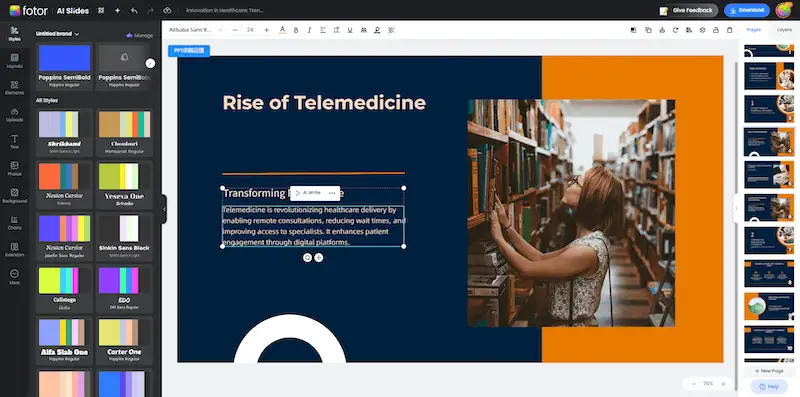Select the Rise of Telemedicine heading

324,103
